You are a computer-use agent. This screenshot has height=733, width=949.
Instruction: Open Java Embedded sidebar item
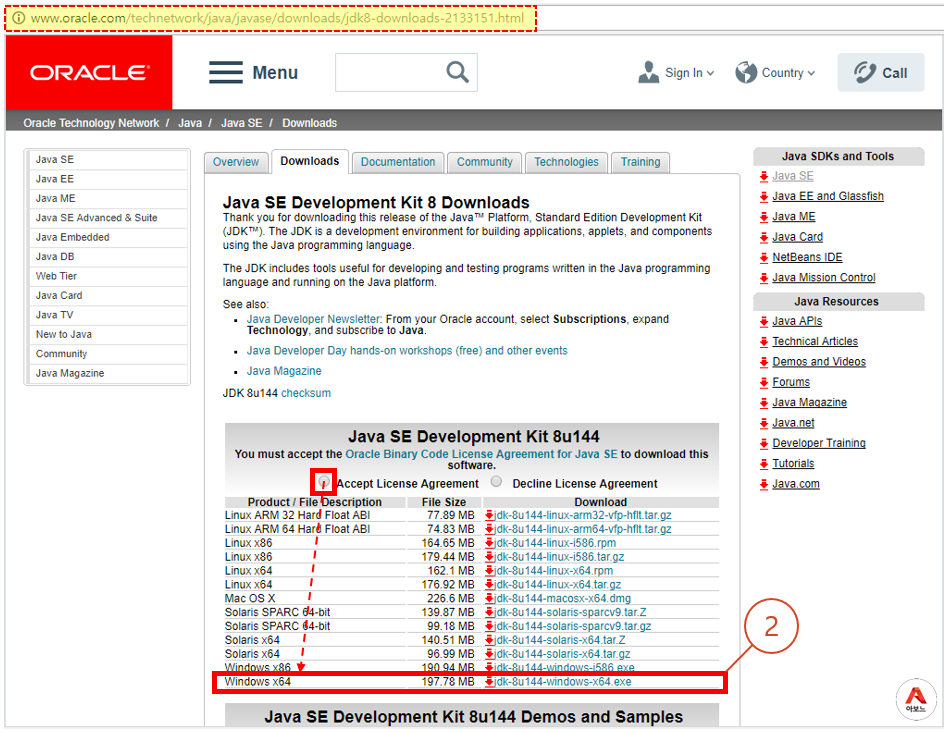(x=108, y=237)
